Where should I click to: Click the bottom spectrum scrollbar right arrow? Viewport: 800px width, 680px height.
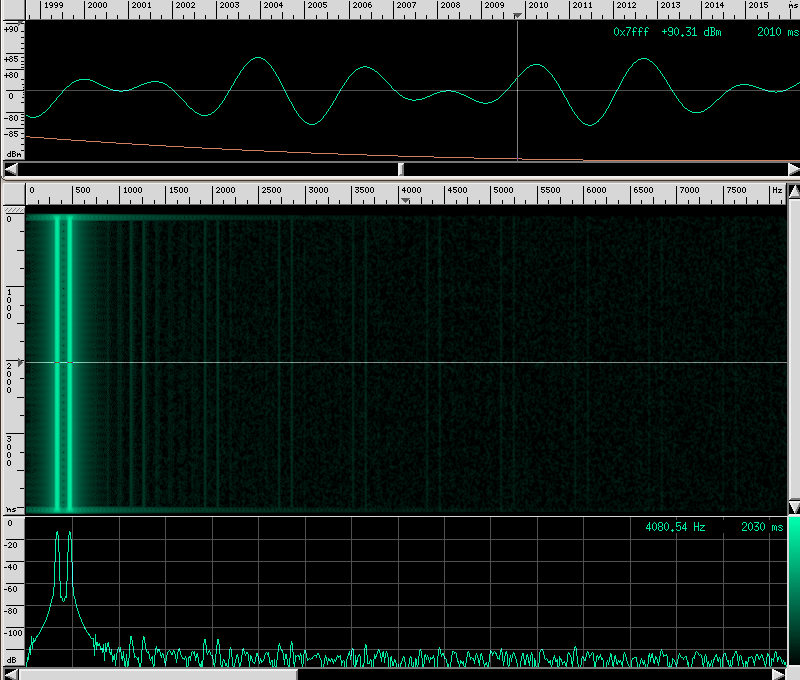pos(778,674)
